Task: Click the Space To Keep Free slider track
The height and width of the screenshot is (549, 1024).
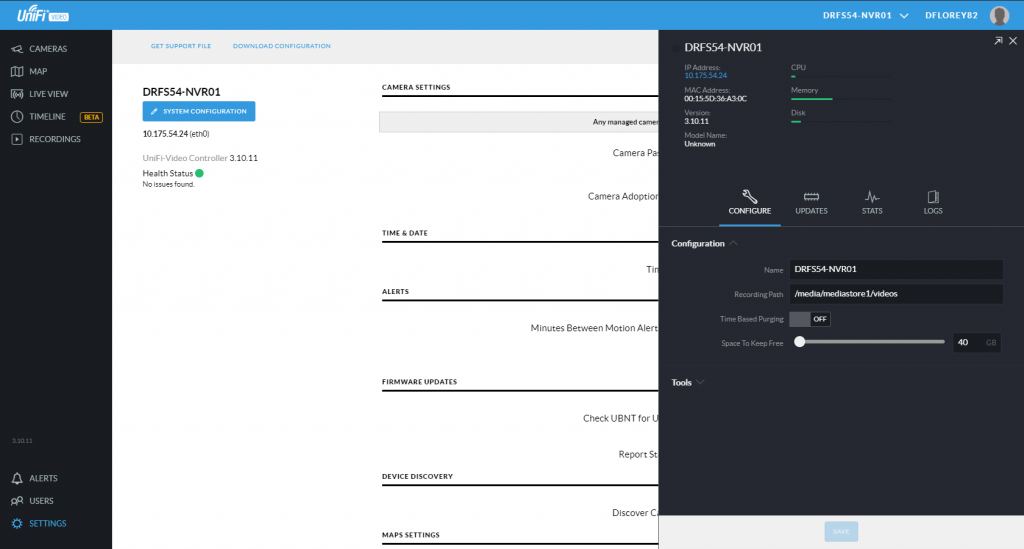Action: pyautogui.click(x=869, y=341)
